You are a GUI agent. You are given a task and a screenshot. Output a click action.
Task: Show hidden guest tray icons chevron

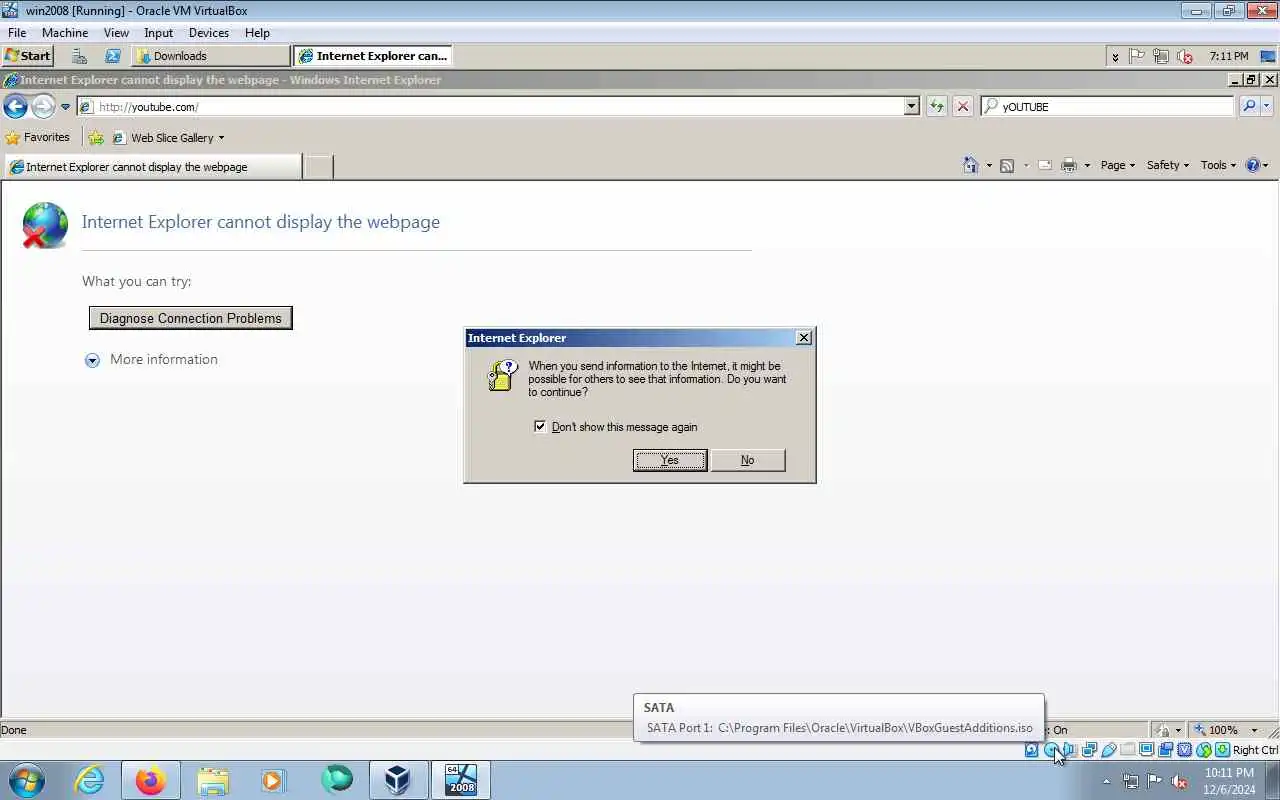[x=1115, y=57]
